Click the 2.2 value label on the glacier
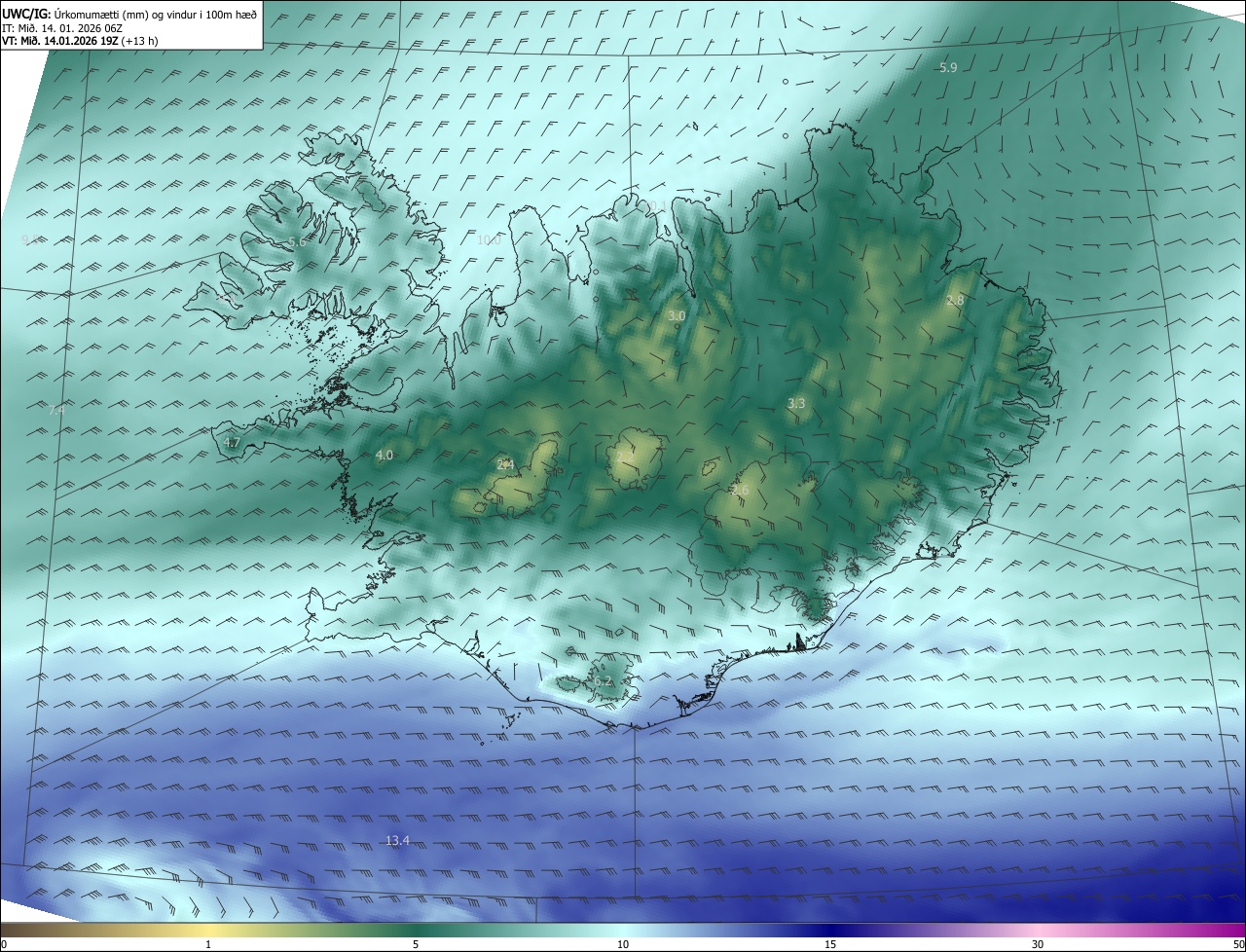The image size is (1246, 952). [625, 456]
